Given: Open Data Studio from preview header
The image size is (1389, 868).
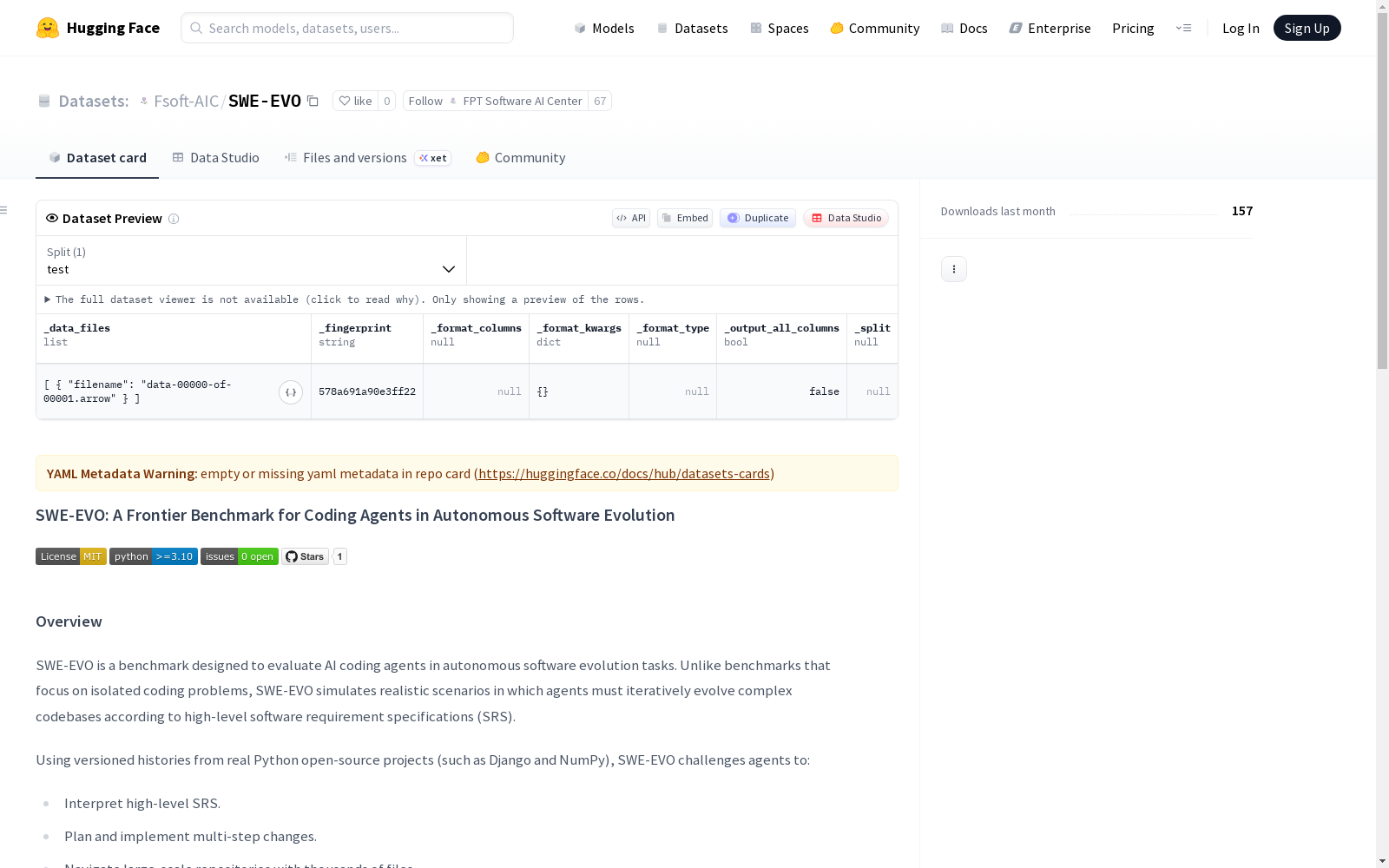Looking at the screenshot, I should point(846,218).
